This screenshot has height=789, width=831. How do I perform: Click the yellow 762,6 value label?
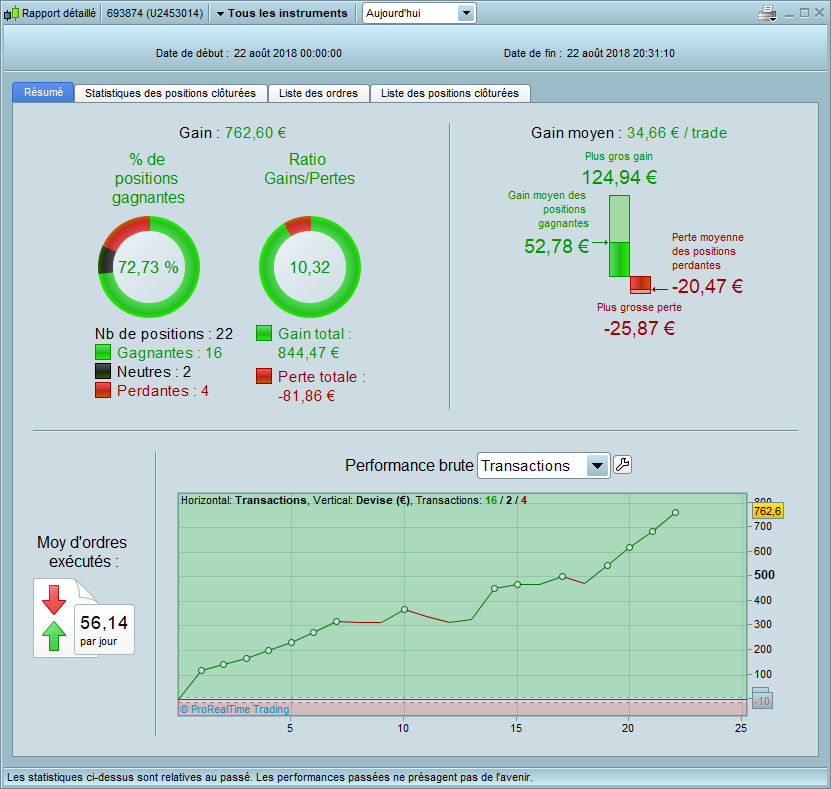pyautogui.click(x=767, y=511)
